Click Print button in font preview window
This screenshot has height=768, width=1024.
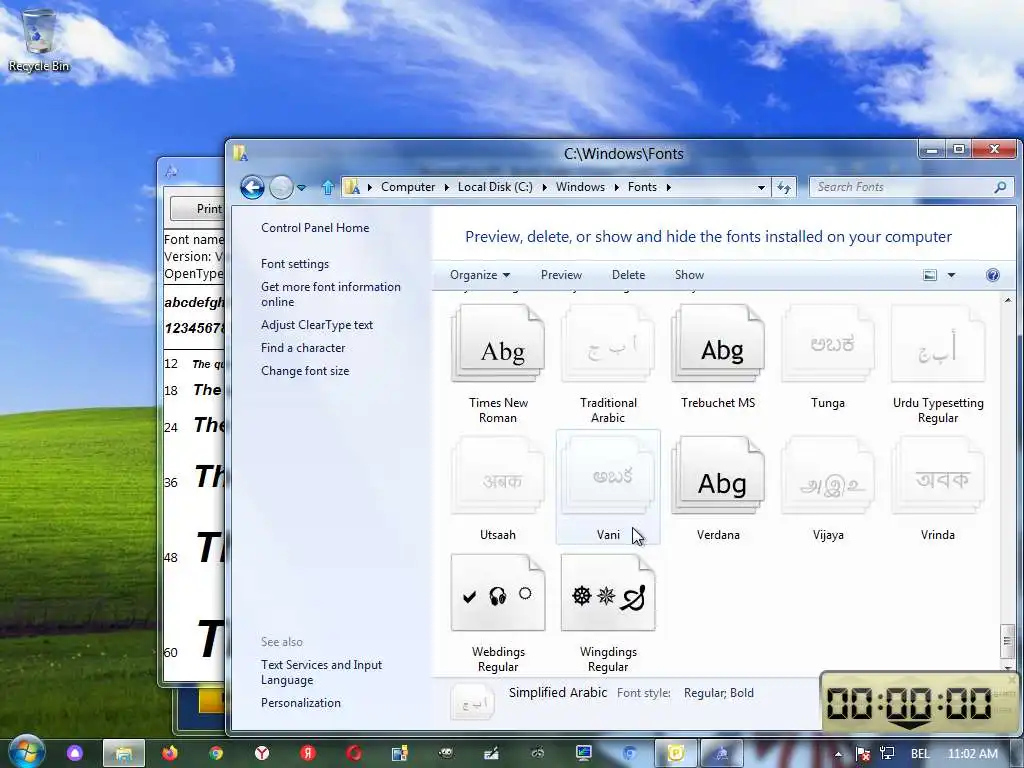tap(198, 209)
